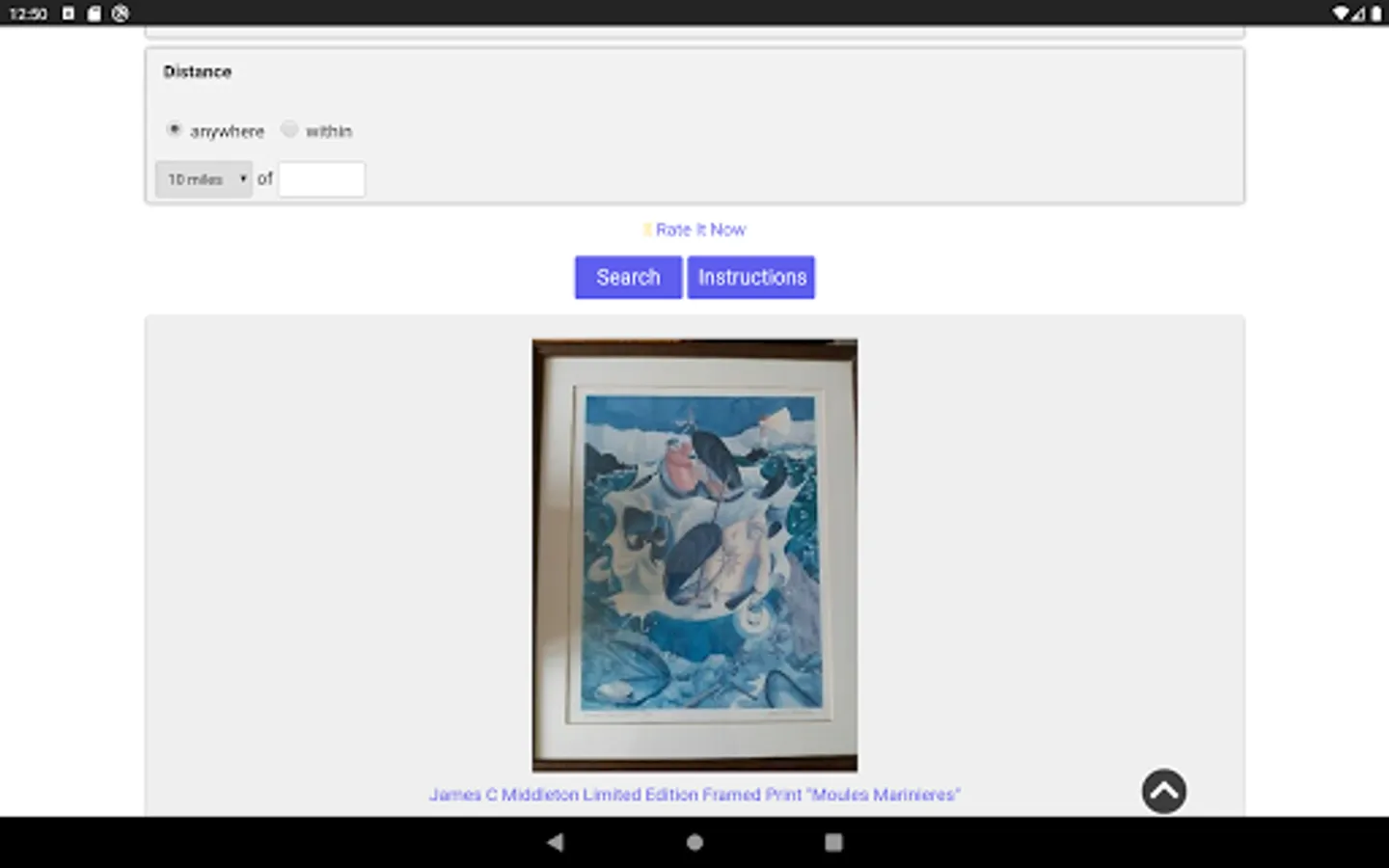1389x868 pixels.
Task: Tap the square notification icon beside clock
Action: point(68,14)
